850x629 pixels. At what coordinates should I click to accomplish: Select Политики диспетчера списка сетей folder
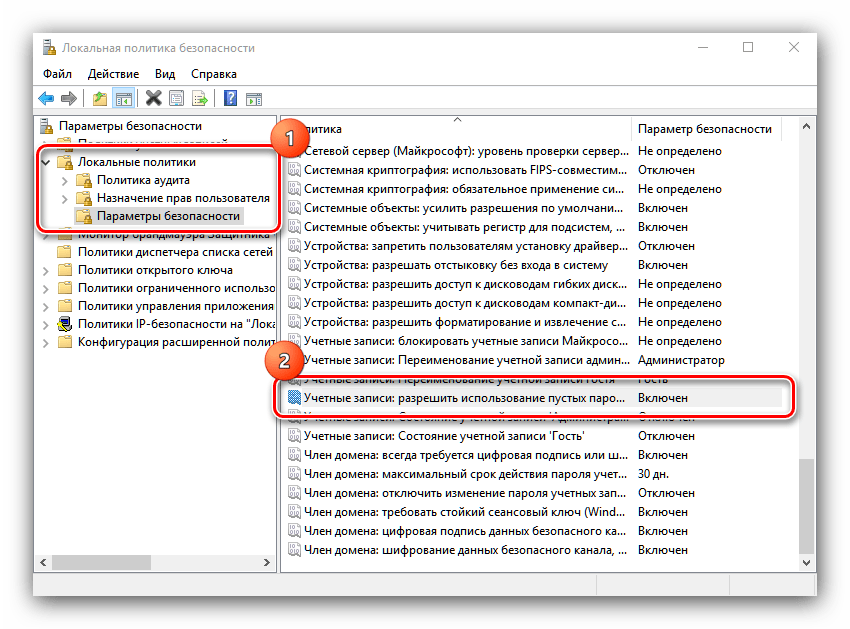[175, 252]
